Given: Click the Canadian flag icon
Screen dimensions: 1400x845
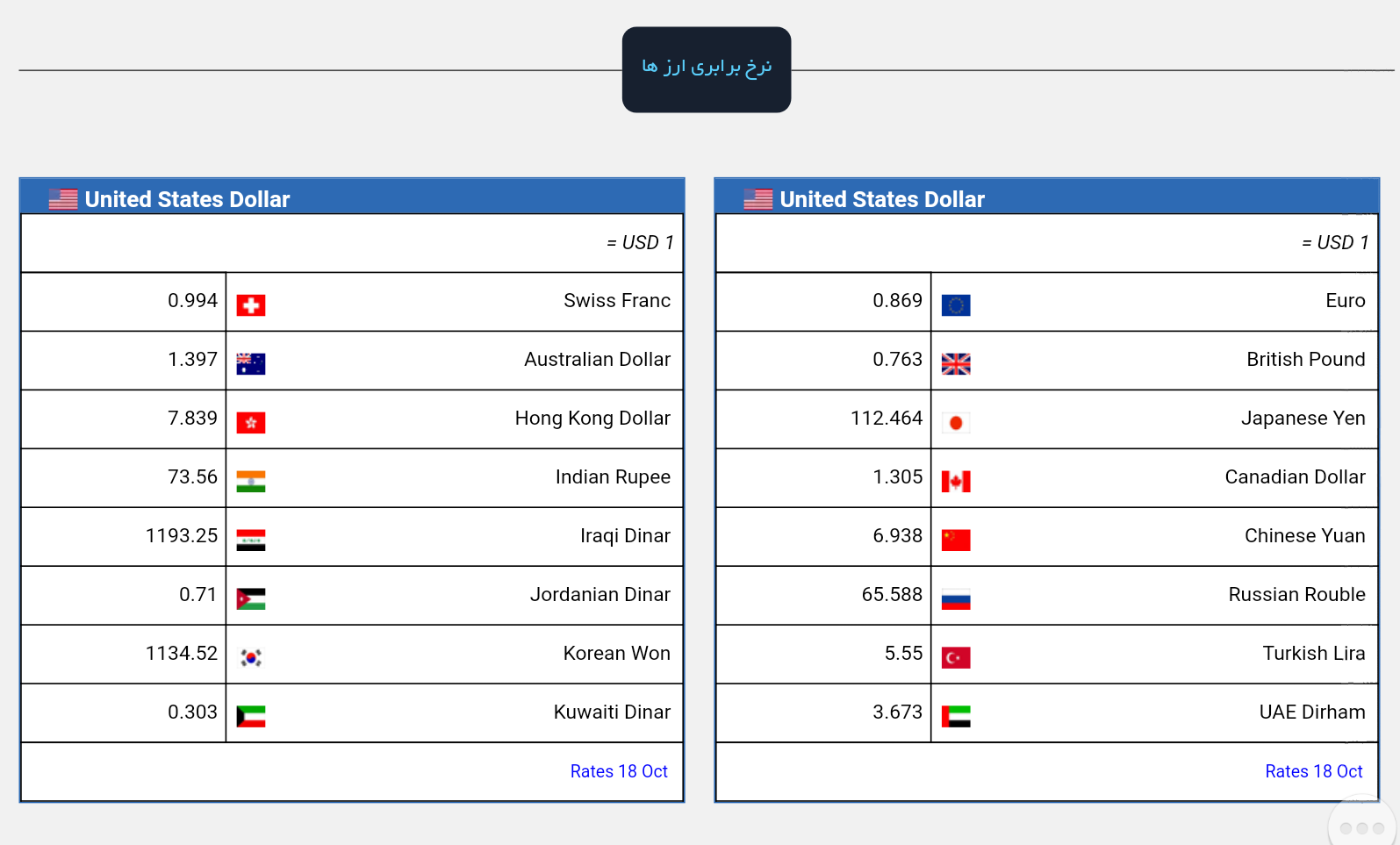Looking at the screenshot, I should [956, 481].
